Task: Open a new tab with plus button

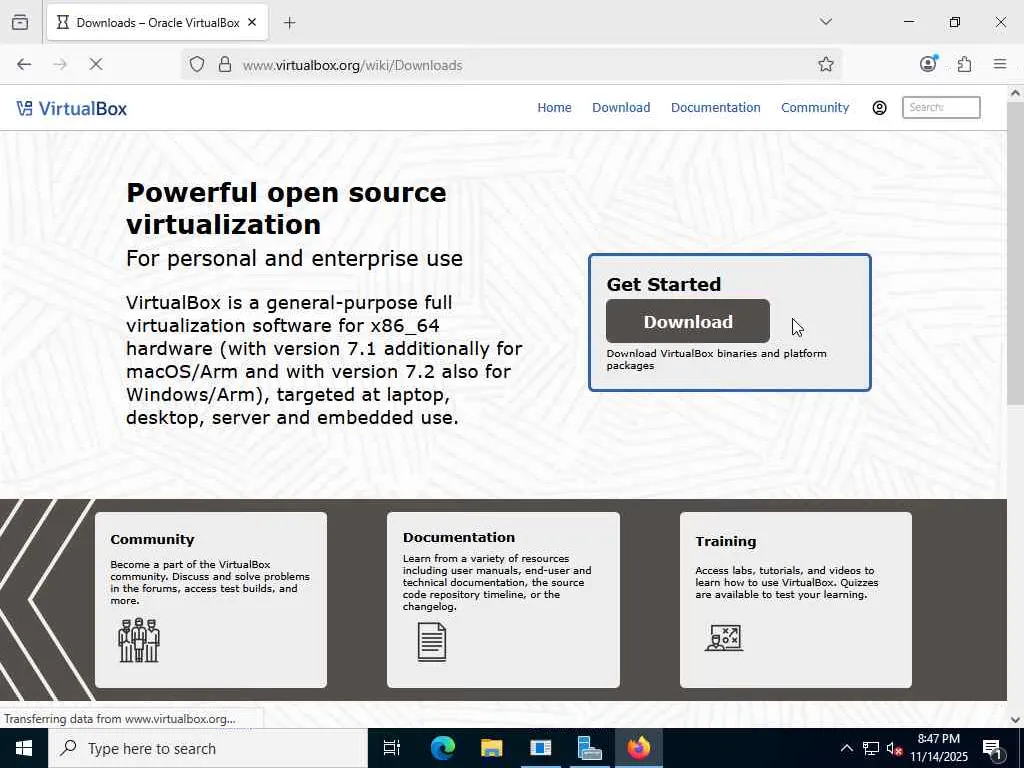Action: point(290,23)
